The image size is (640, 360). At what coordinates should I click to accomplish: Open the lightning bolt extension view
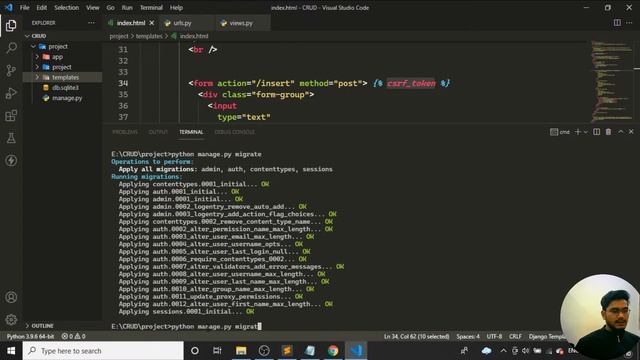11,160
